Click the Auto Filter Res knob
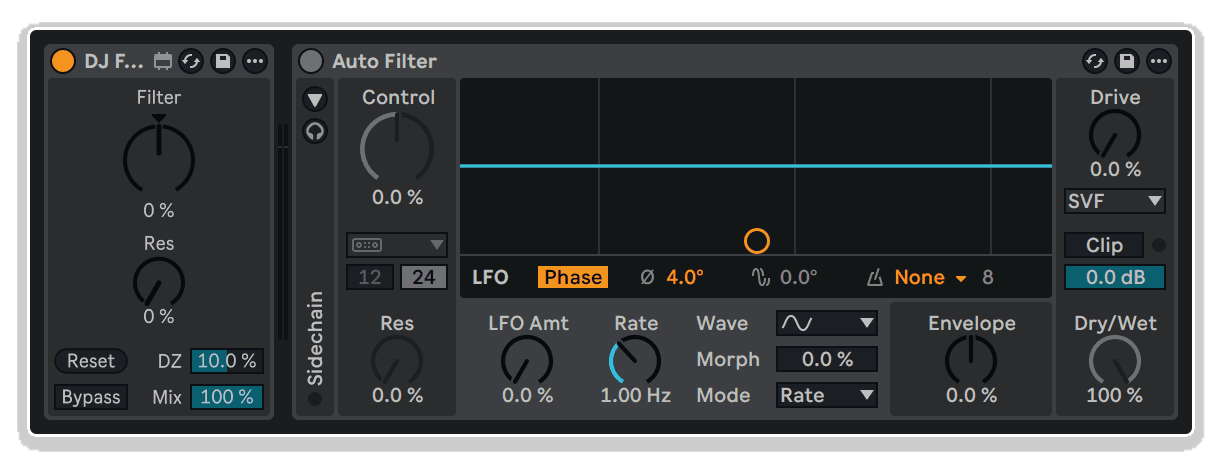The height and width of the screenshot is (464, 1222). click(397, 360)
